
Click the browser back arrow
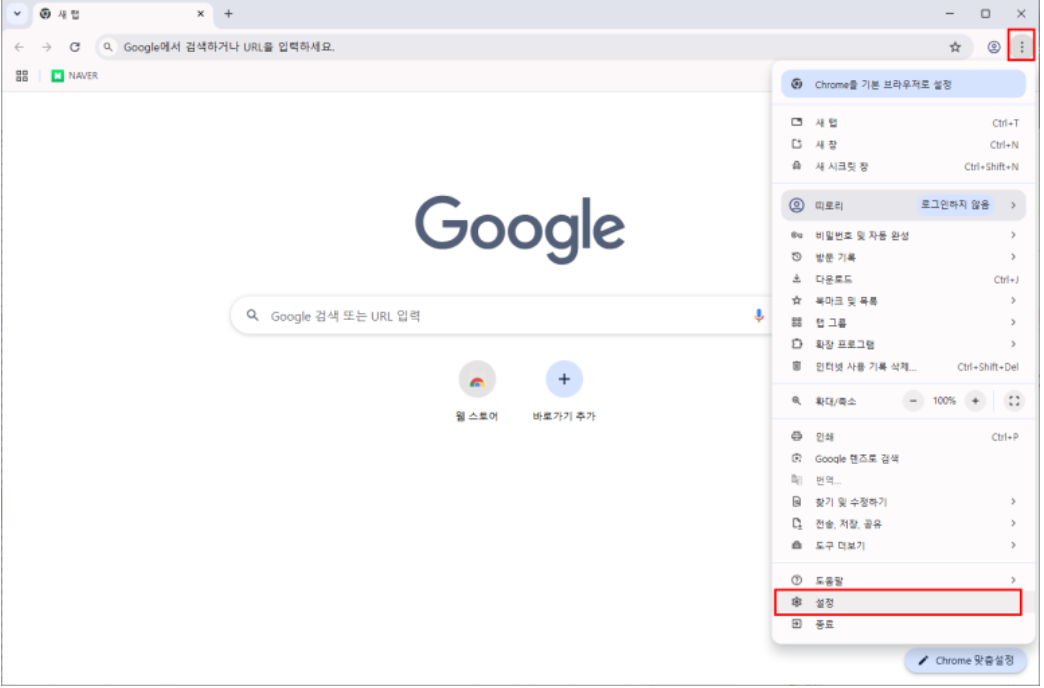click(x=19, y=47)
